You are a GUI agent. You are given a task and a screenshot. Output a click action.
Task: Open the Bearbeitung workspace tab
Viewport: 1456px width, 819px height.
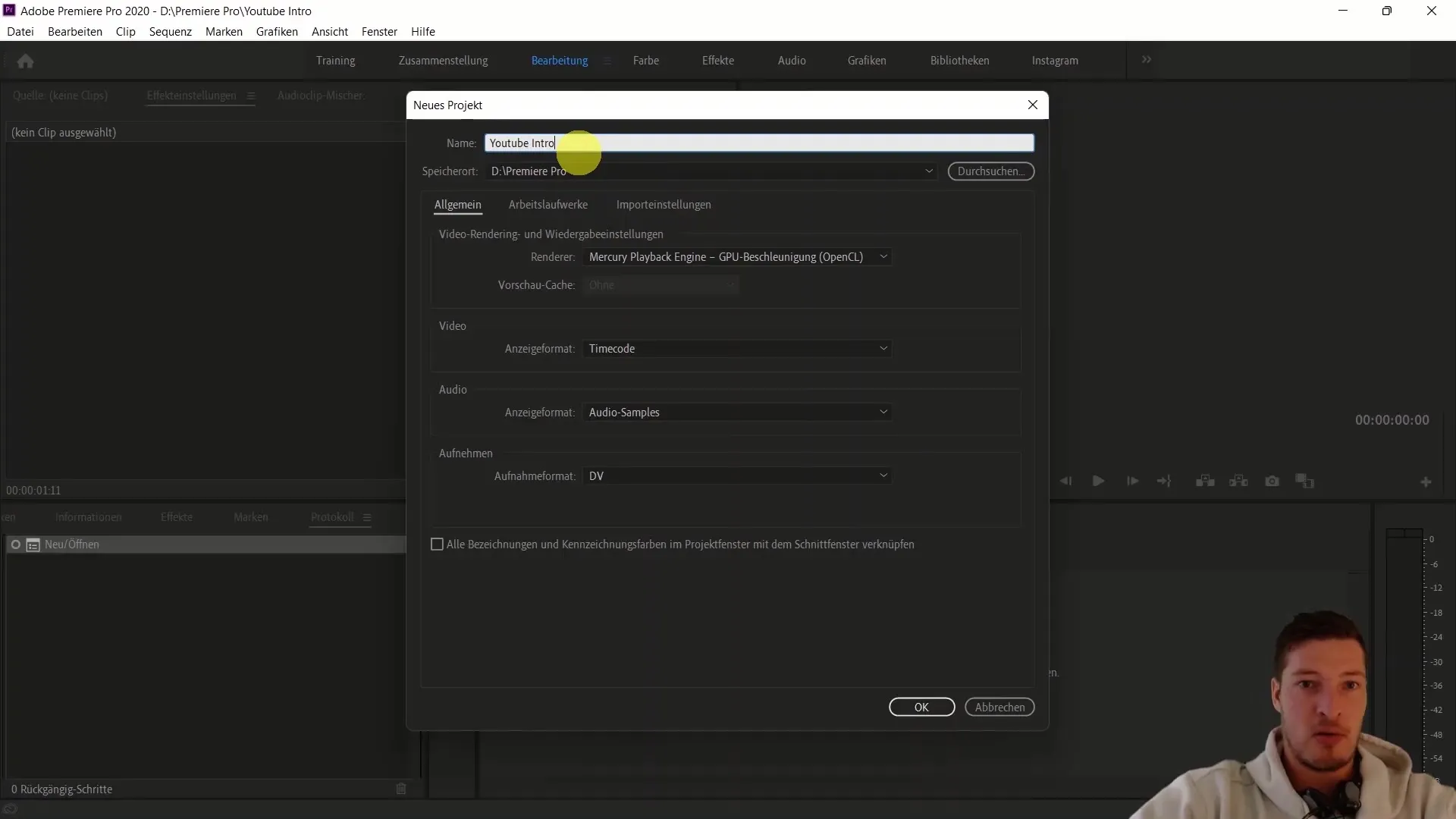559,60
